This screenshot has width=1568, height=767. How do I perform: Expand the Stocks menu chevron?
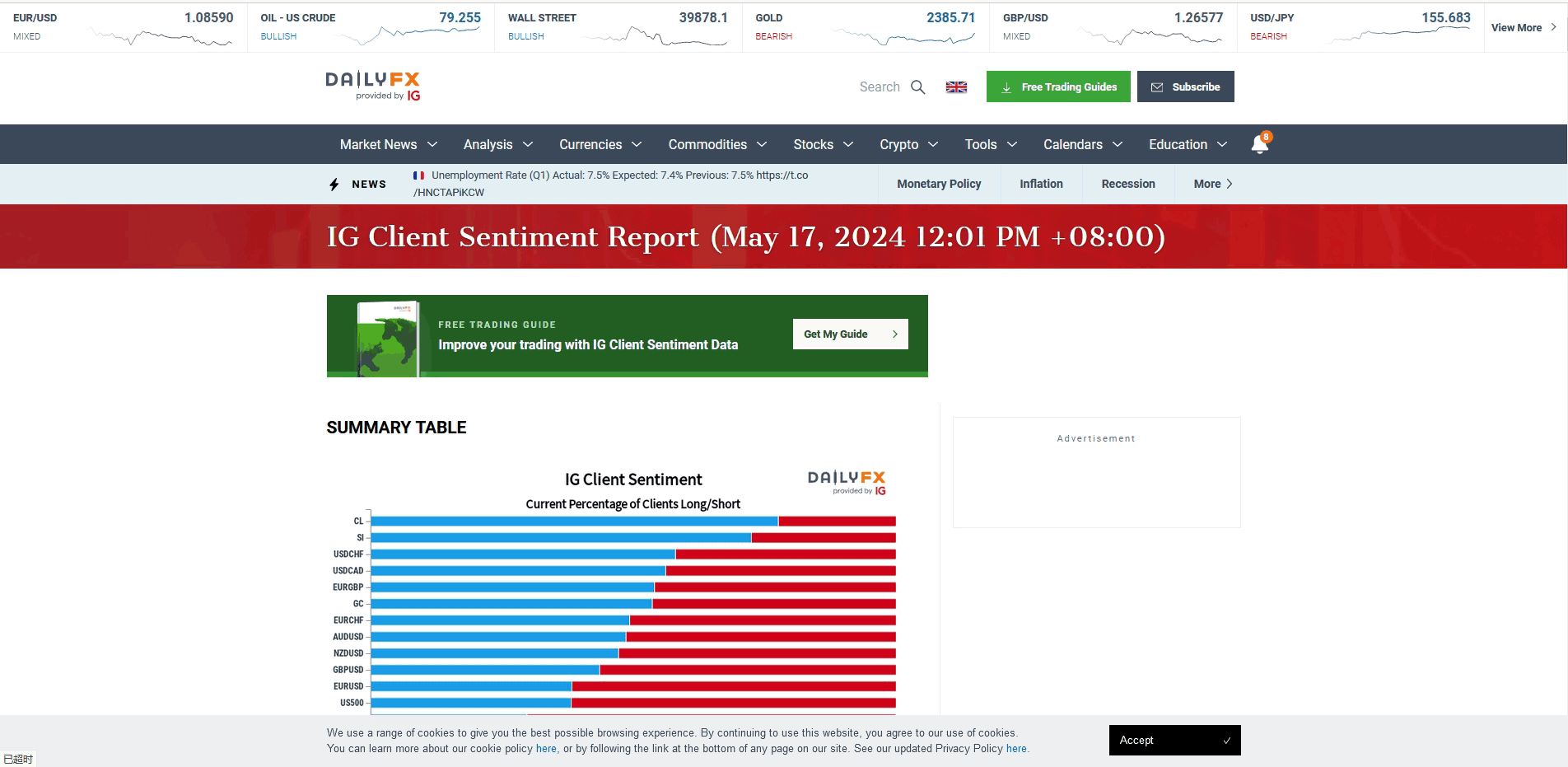848,144
